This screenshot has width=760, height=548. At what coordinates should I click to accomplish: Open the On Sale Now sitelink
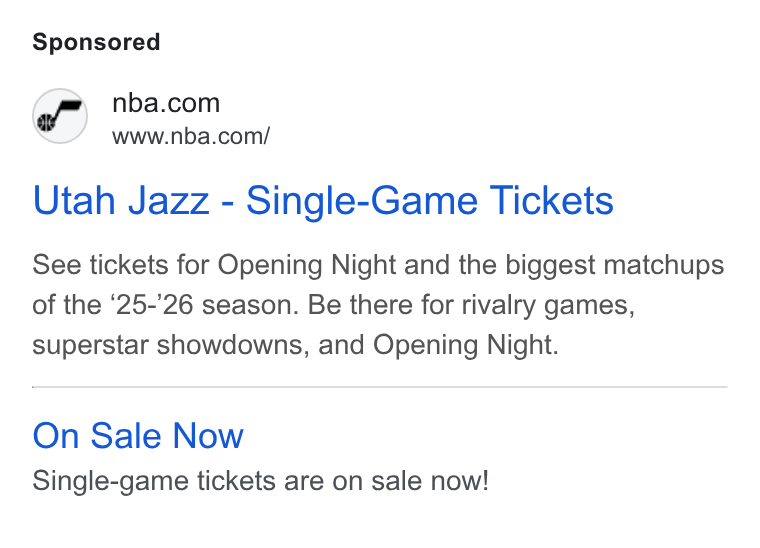click(138, 436)
